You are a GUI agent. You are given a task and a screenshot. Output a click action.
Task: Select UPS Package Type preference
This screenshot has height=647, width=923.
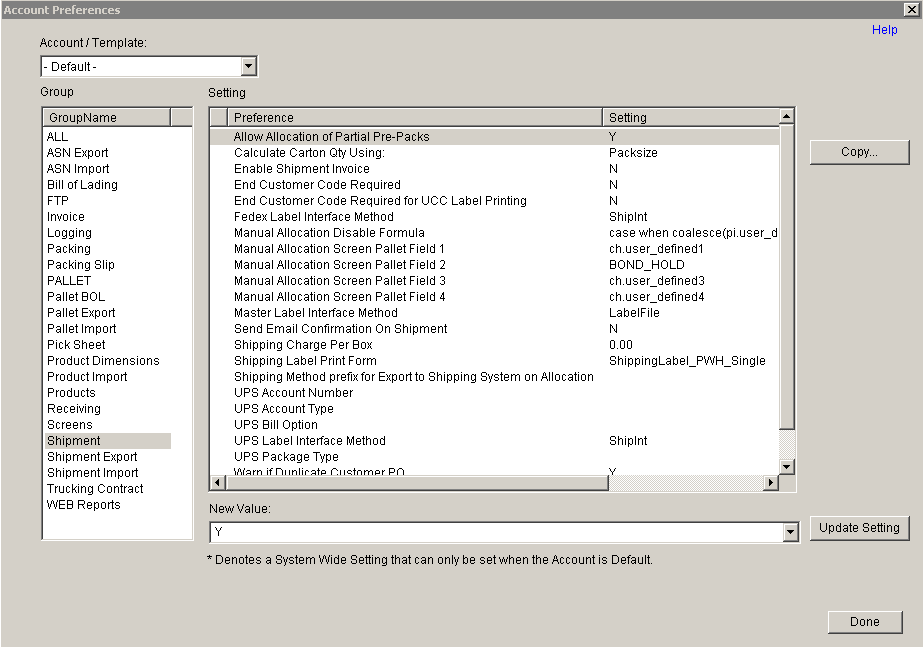(494, 457)
